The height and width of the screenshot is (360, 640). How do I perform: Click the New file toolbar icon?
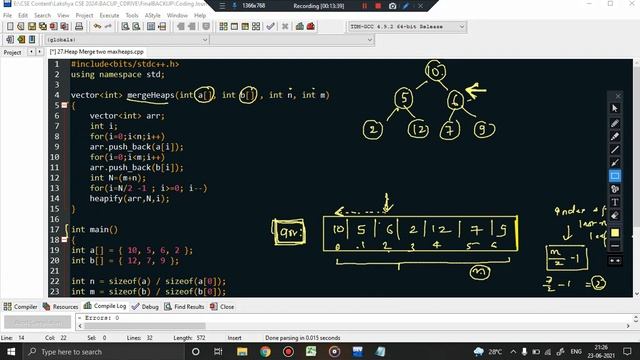10,26
